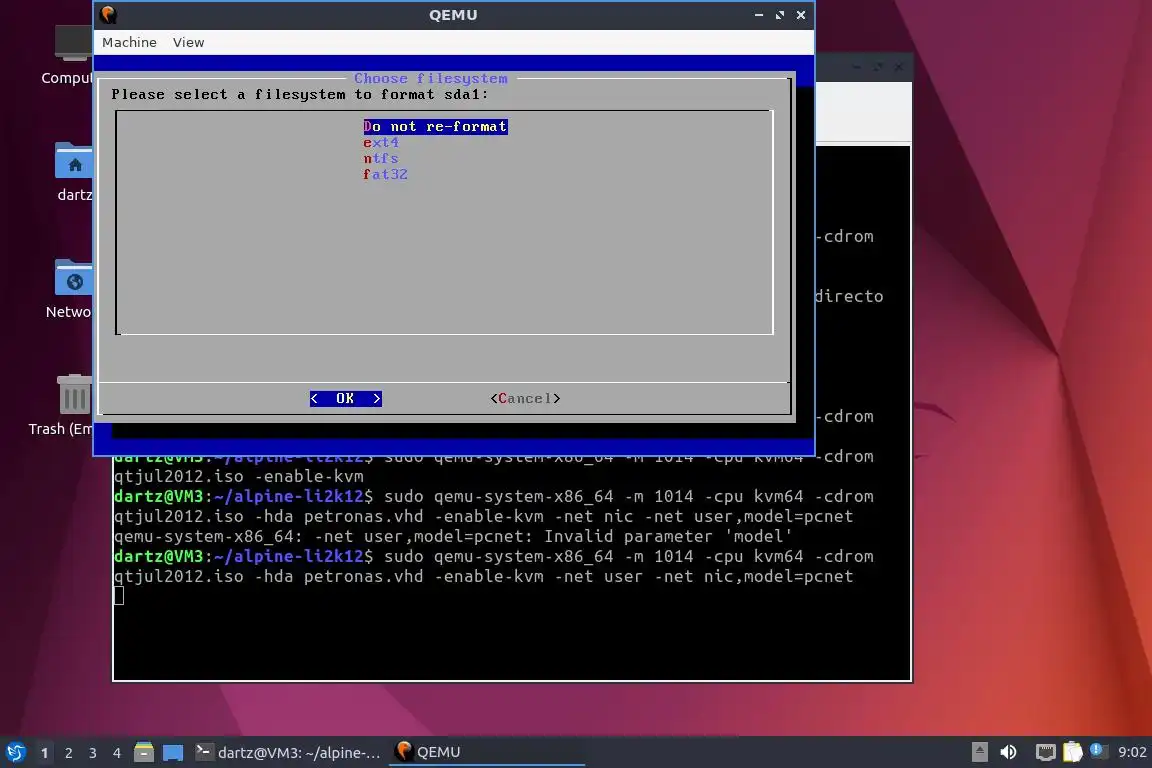Image resolution: width=1152 pixels, height=768 pixels.
Task: Open the network status tray icon
Action: click(x=1045, y=752)
